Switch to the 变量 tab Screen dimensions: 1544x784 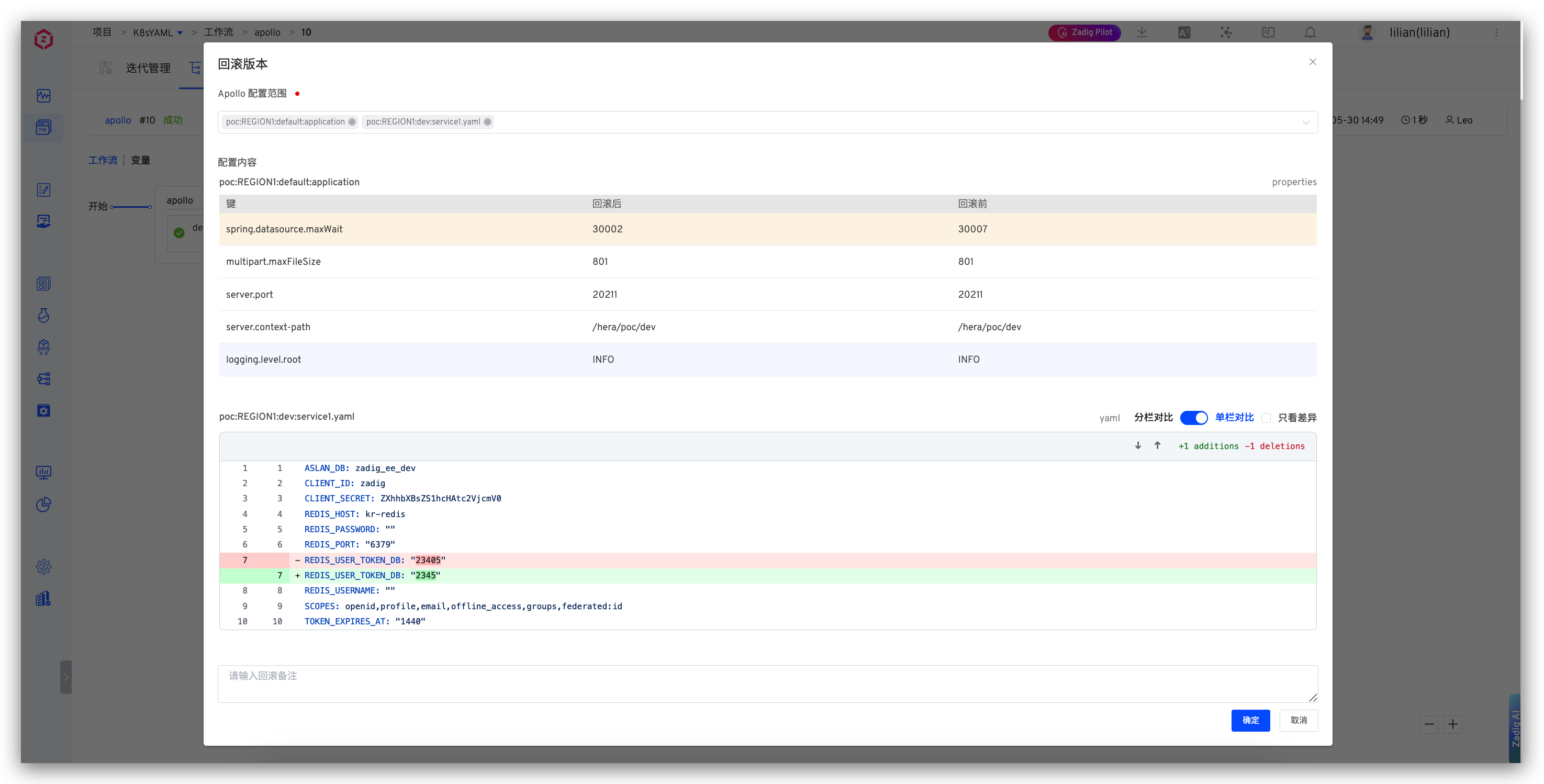[140, 160]
